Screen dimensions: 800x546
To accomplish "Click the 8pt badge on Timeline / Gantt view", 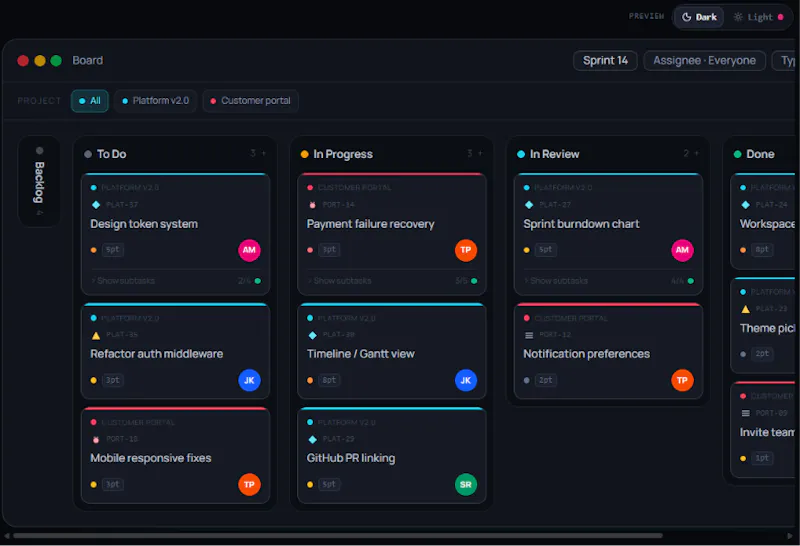I will pos(329,380).
